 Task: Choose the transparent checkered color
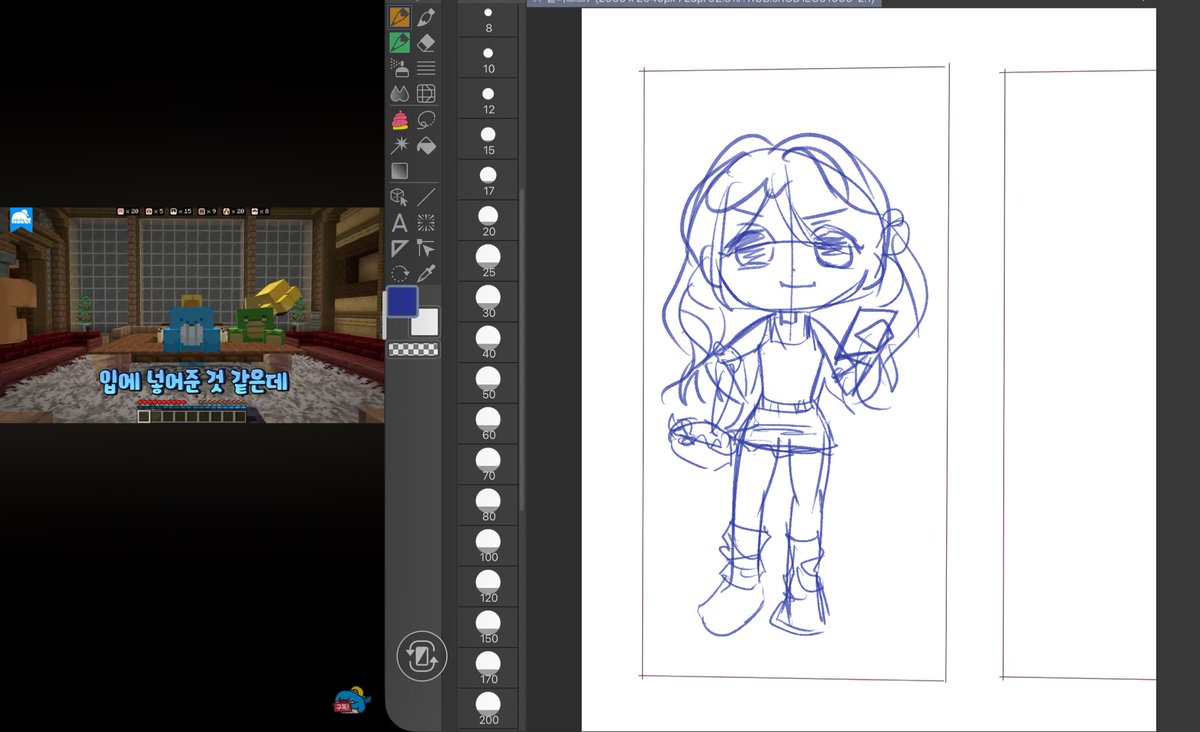click(413, 349)
